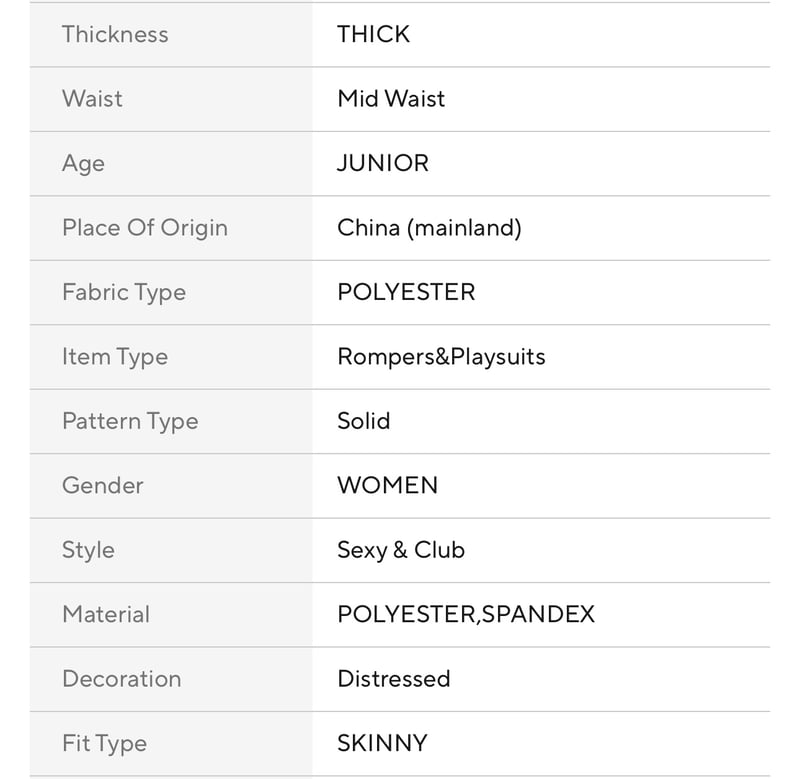Viewport: 800px width, 779px height.
Task: Click the Fabric Type label
Action: point(124,293)
